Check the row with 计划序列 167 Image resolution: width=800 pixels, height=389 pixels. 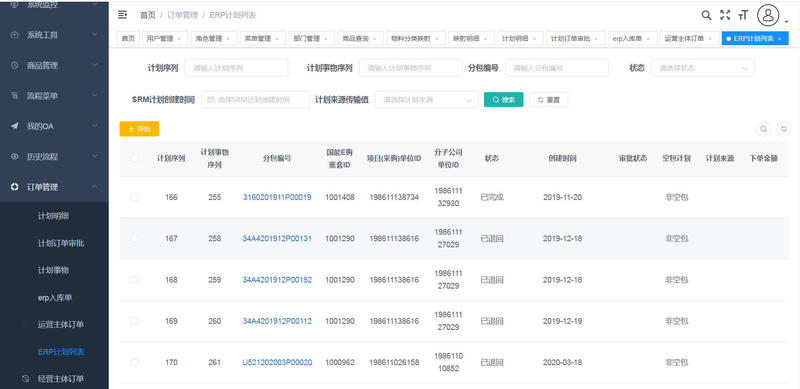[134, 238]
